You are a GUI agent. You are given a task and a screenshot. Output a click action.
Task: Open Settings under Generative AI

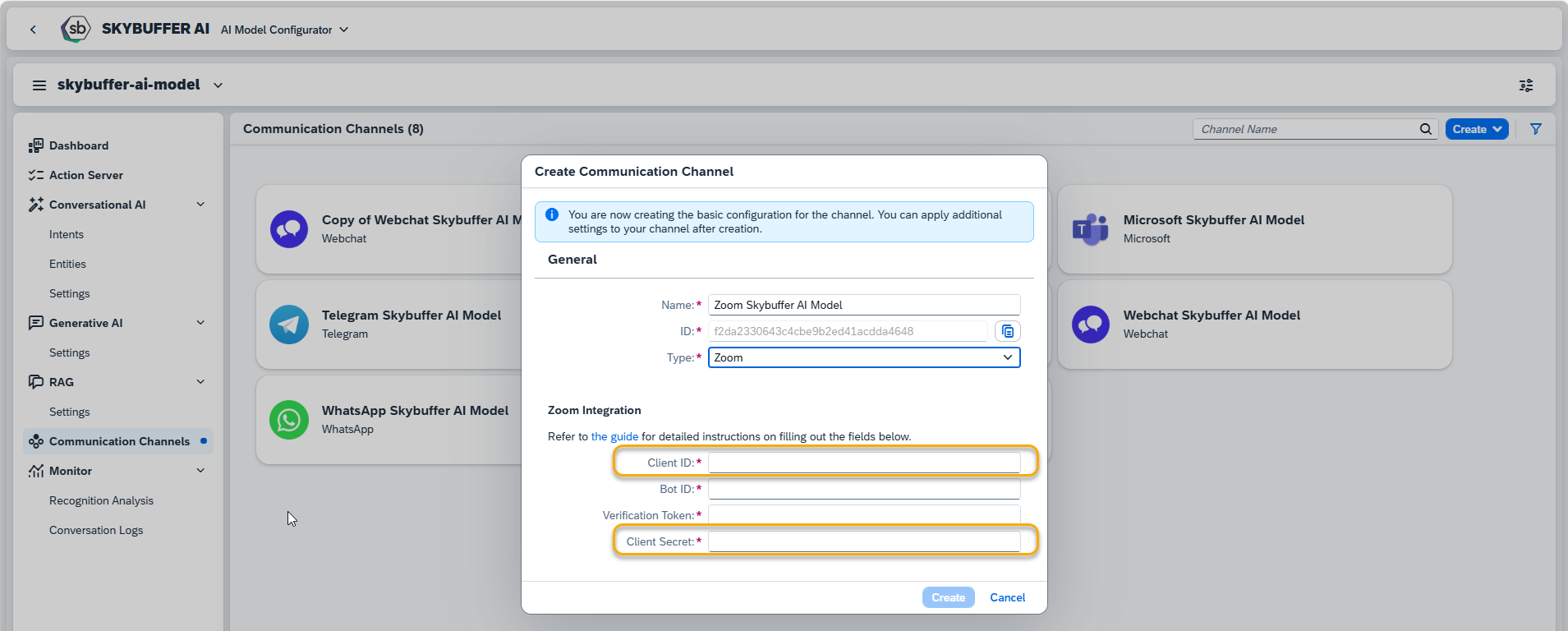coord(70,352)
